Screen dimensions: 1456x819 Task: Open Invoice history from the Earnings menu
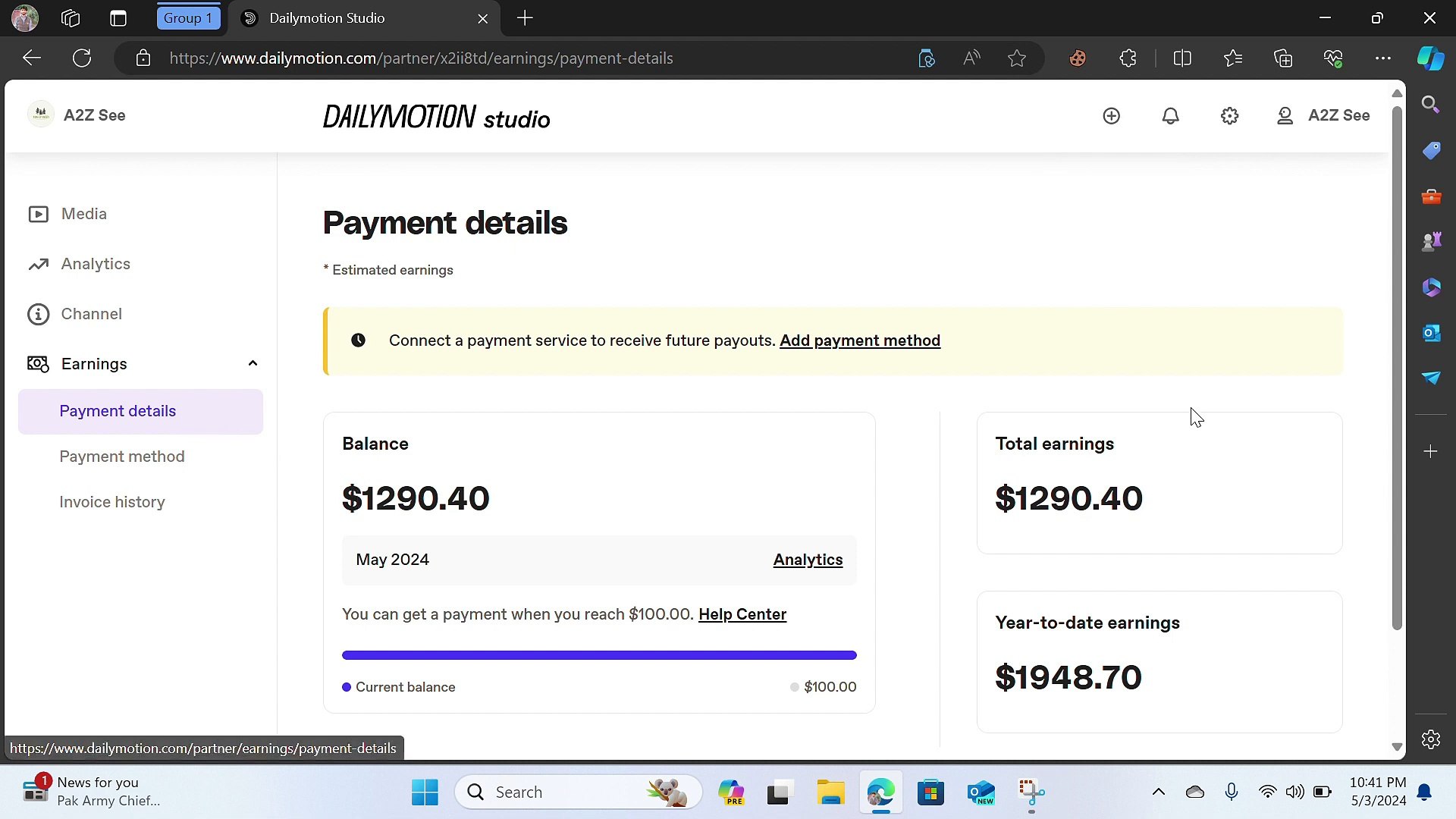(x=112, y=501)
